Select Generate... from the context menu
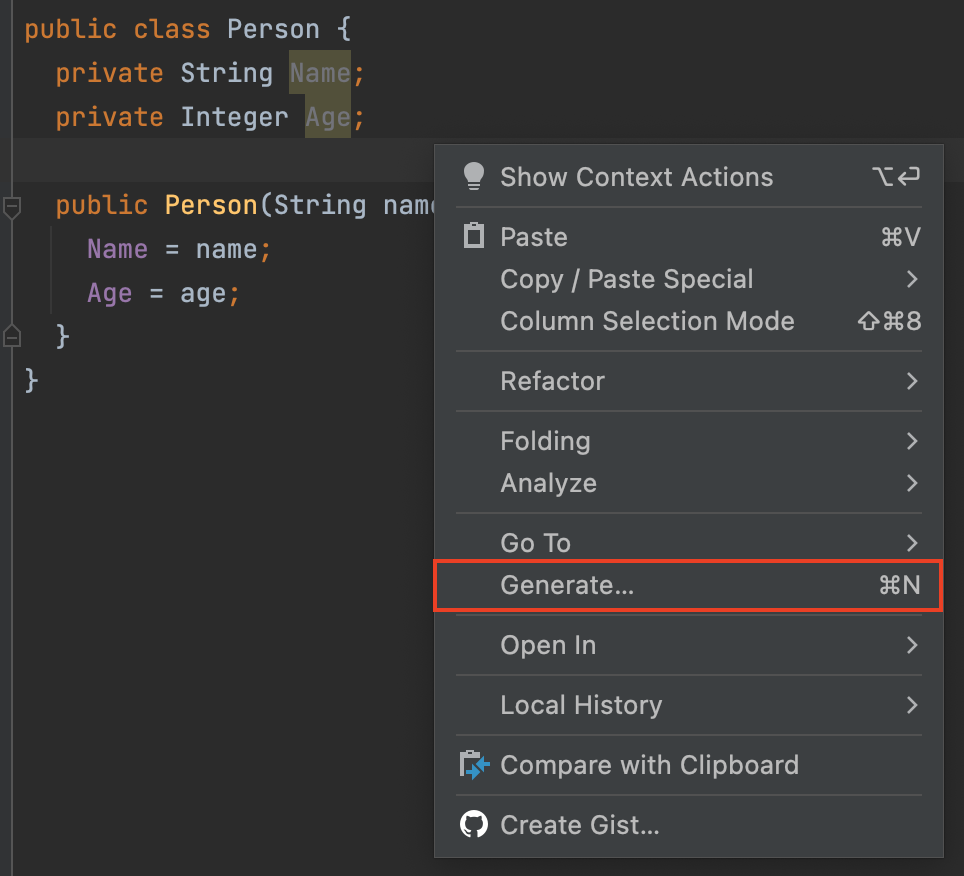Image resolution: width=964 pixels, height=876 pixels. [567, 586]
